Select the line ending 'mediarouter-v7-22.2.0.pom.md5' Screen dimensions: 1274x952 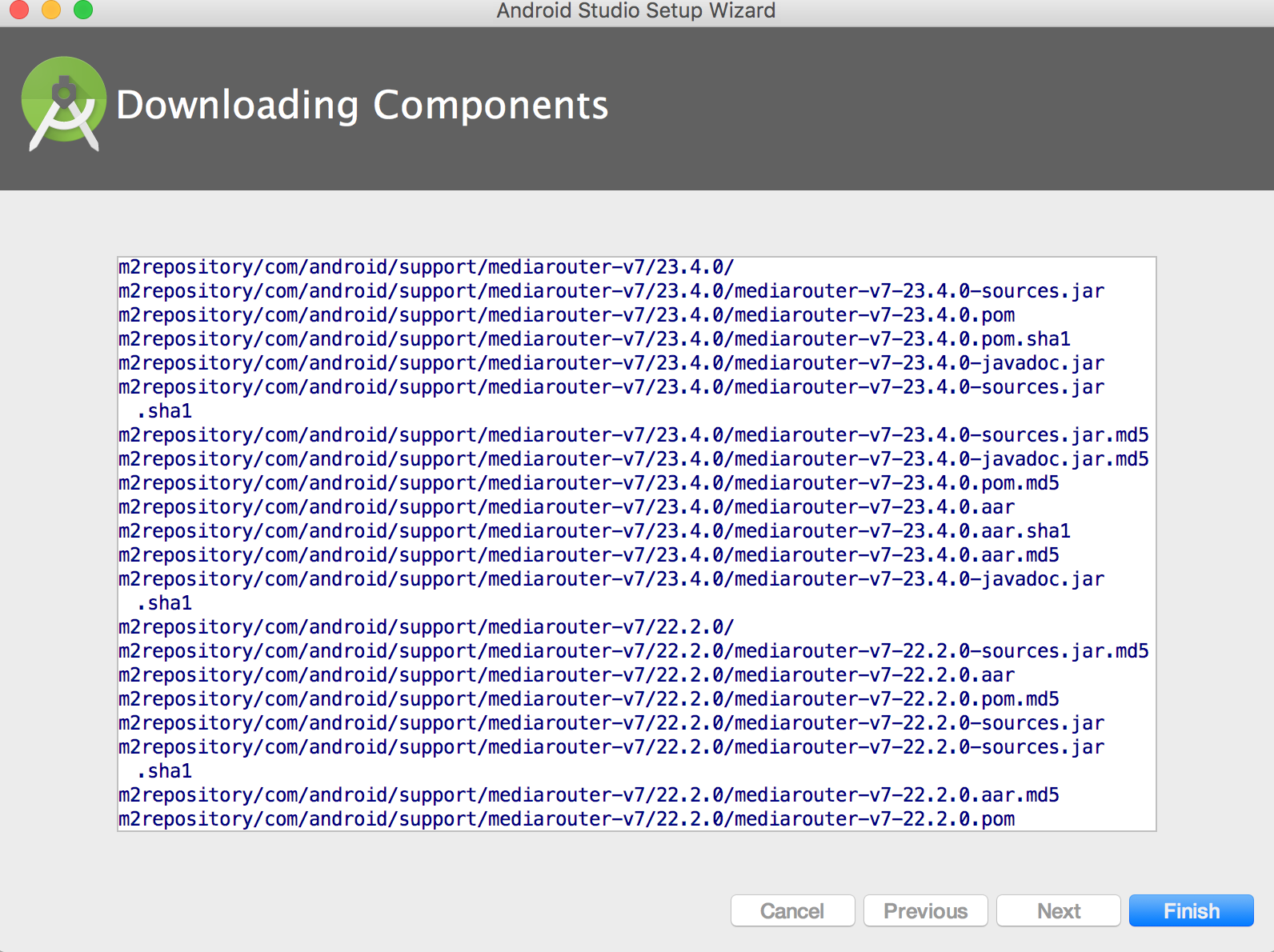(589, 699)
